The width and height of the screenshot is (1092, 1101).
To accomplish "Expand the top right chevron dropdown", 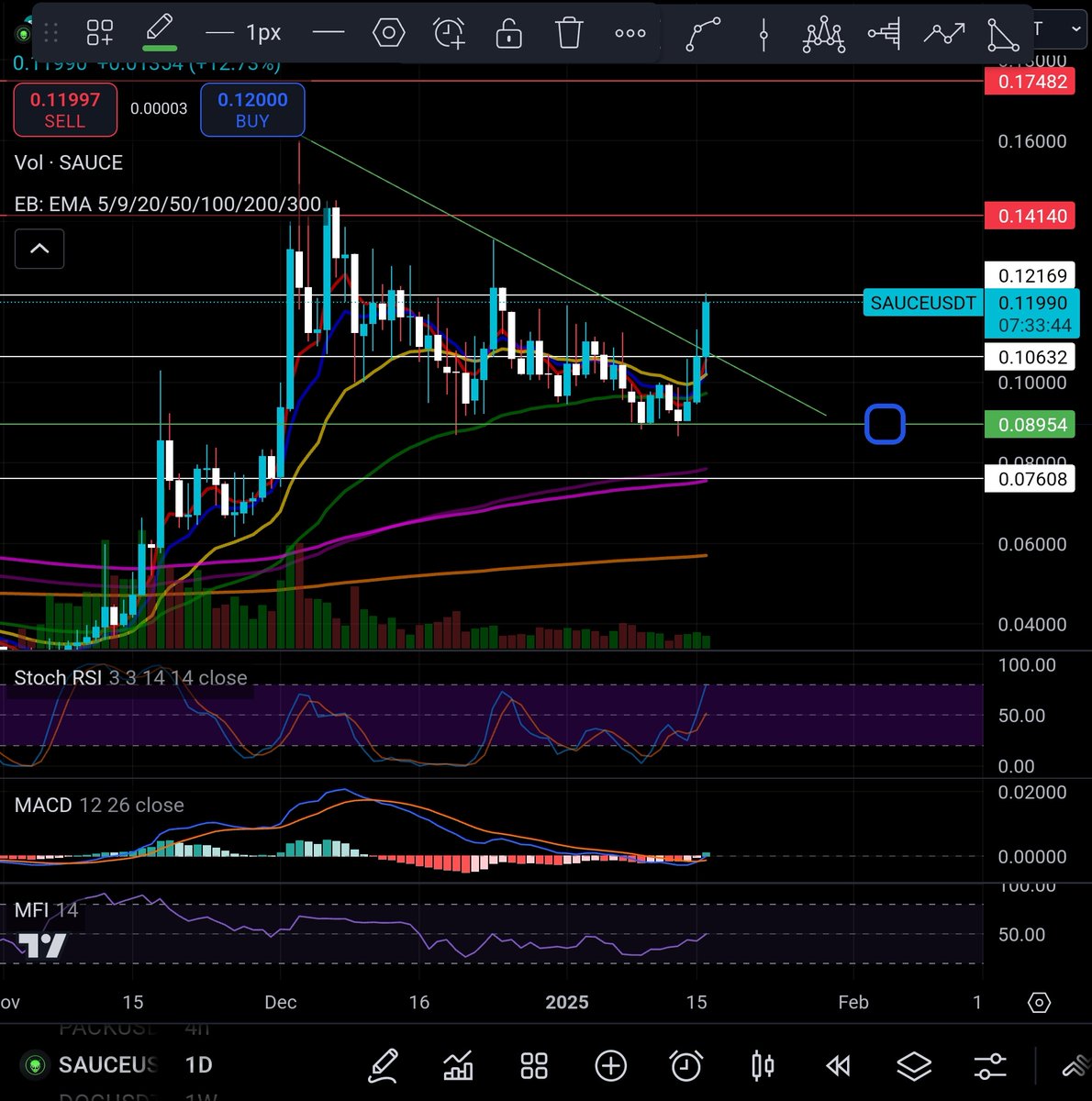I will pos(1075,29).
